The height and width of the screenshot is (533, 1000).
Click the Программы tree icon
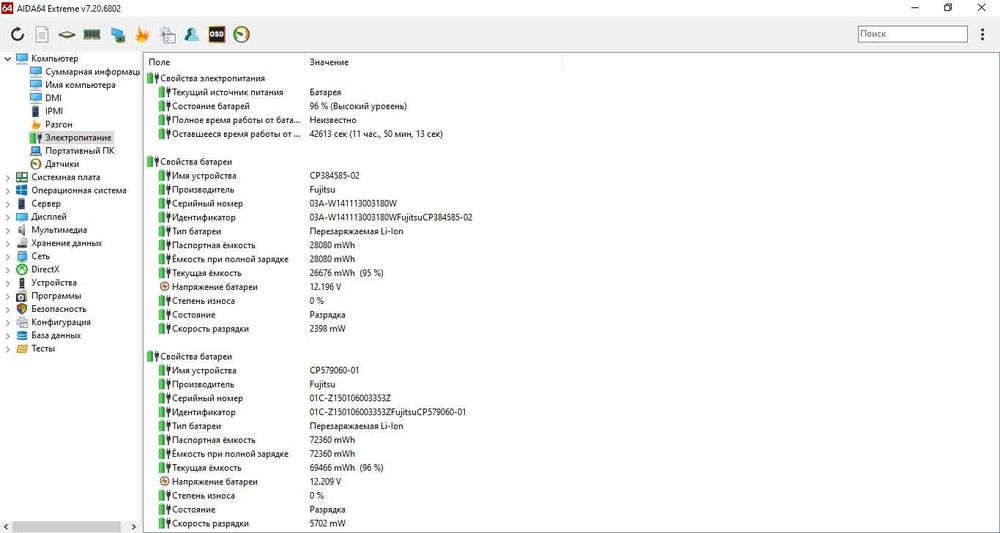22,296
